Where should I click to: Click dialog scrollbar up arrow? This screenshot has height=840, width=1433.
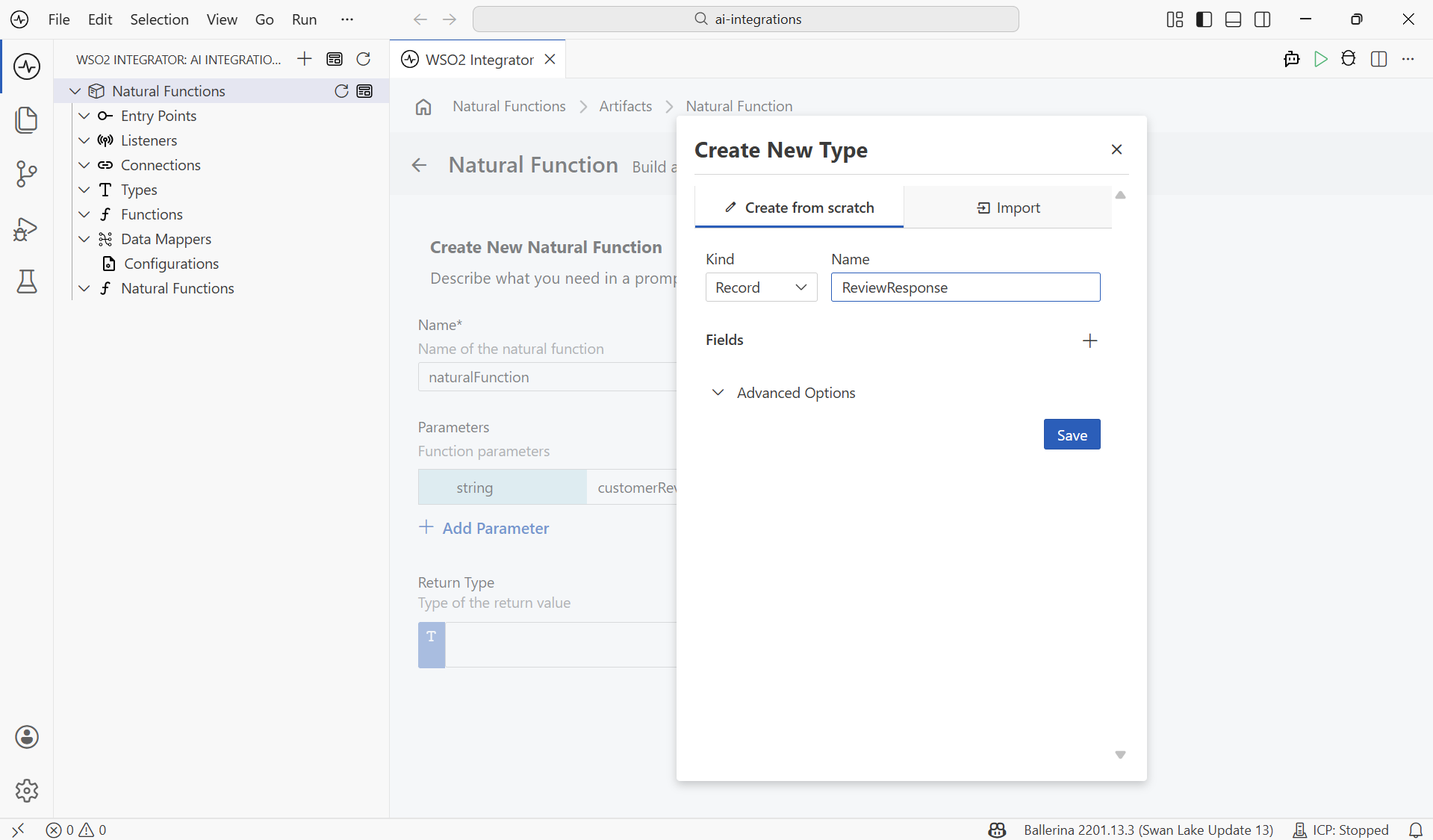[1120, 195]
